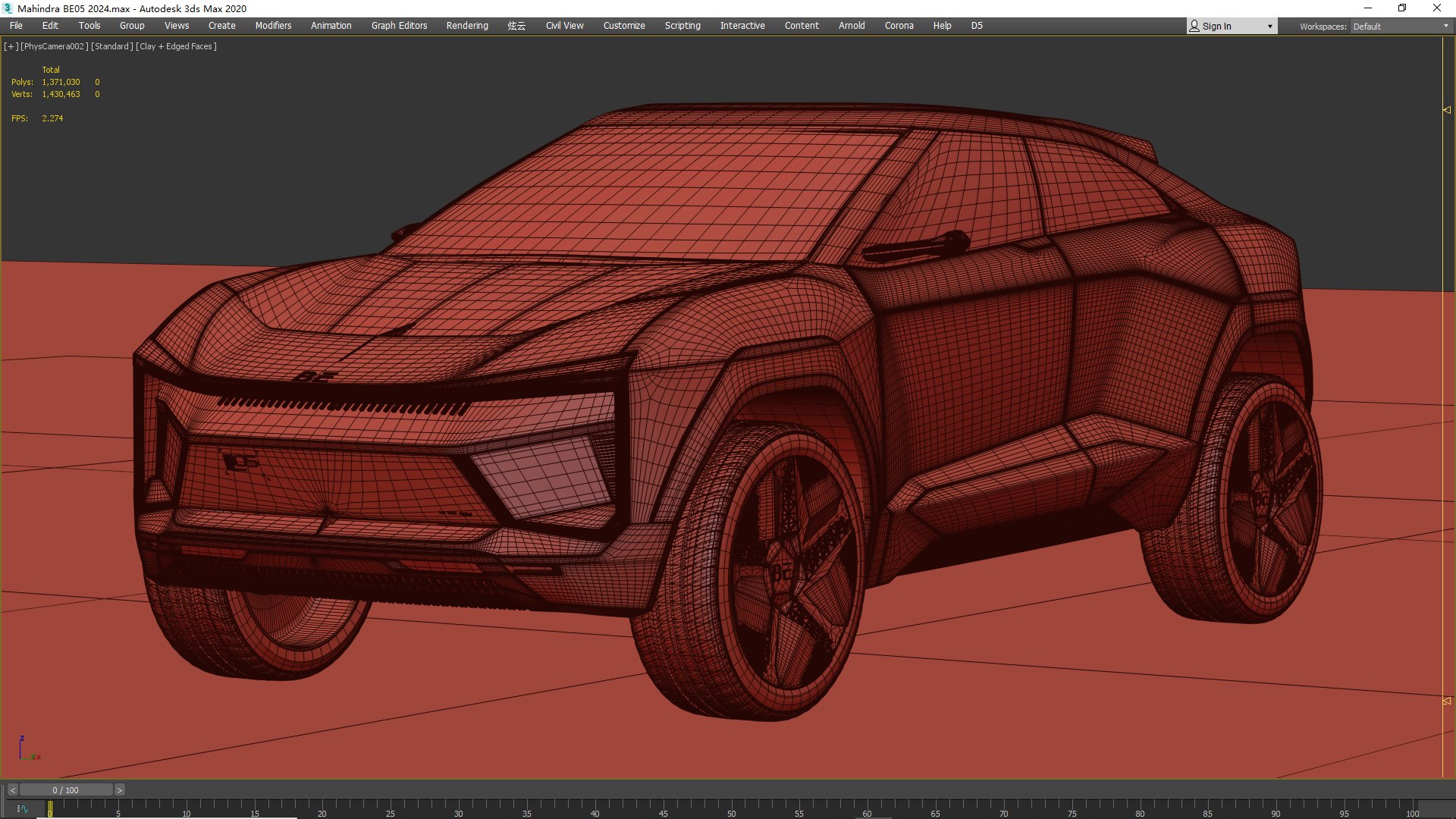The width and height of the screenshot is (1456, 819).
Task: Open the D5 menu
Action: pyautogui.click(x=977, y=26)
